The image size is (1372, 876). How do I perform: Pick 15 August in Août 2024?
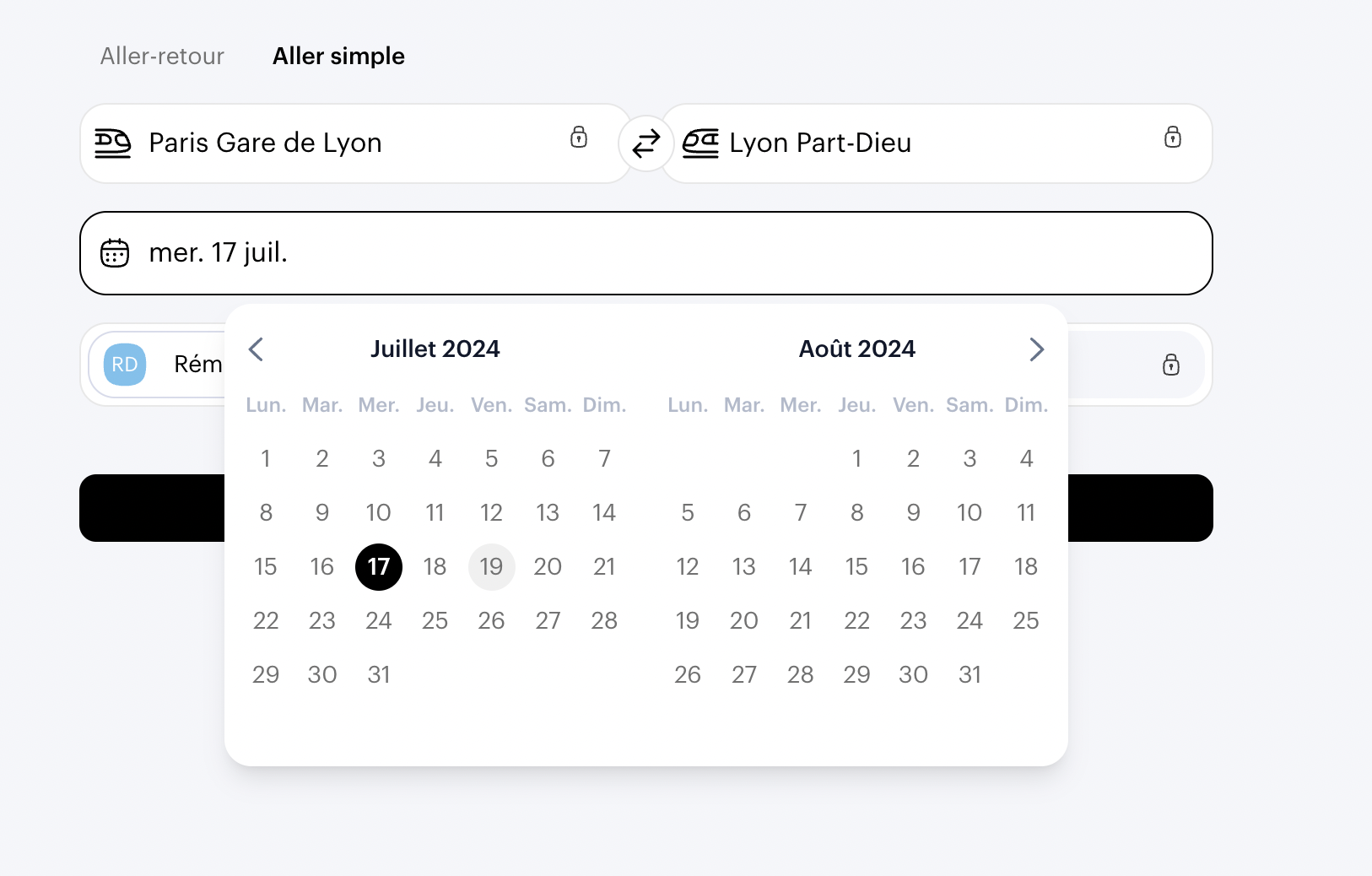[856, 567]
